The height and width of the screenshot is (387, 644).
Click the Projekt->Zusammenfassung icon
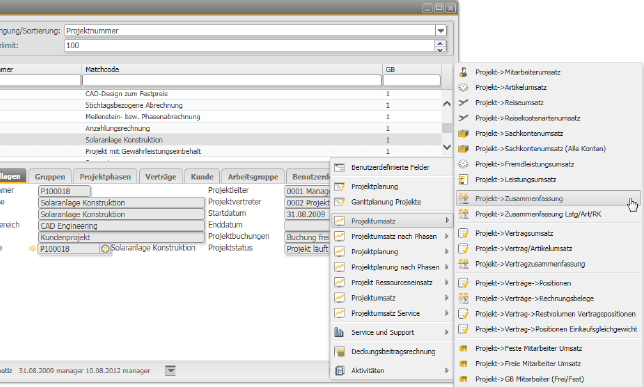point(463,199)
